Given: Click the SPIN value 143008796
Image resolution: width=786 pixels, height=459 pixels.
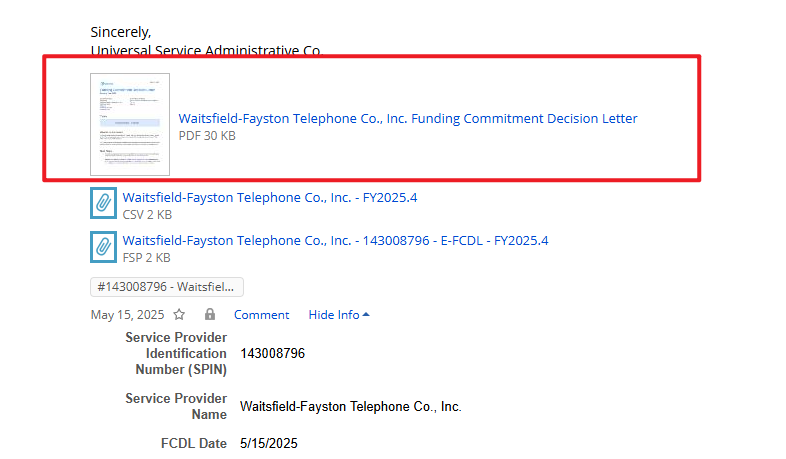Looking at the screenshot, I should point(272,353).
